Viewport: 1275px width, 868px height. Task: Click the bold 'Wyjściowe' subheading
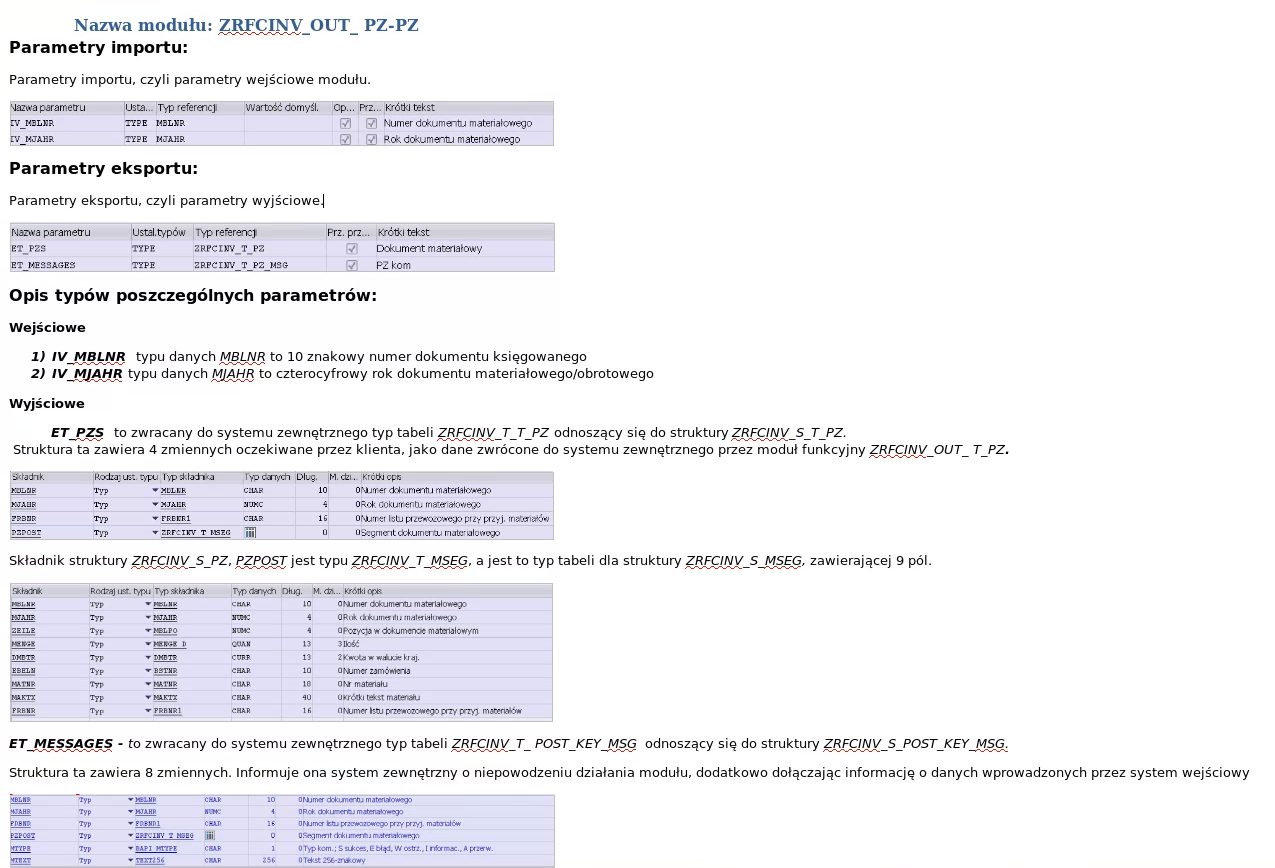pyautogui.click(x=47, y=404)
